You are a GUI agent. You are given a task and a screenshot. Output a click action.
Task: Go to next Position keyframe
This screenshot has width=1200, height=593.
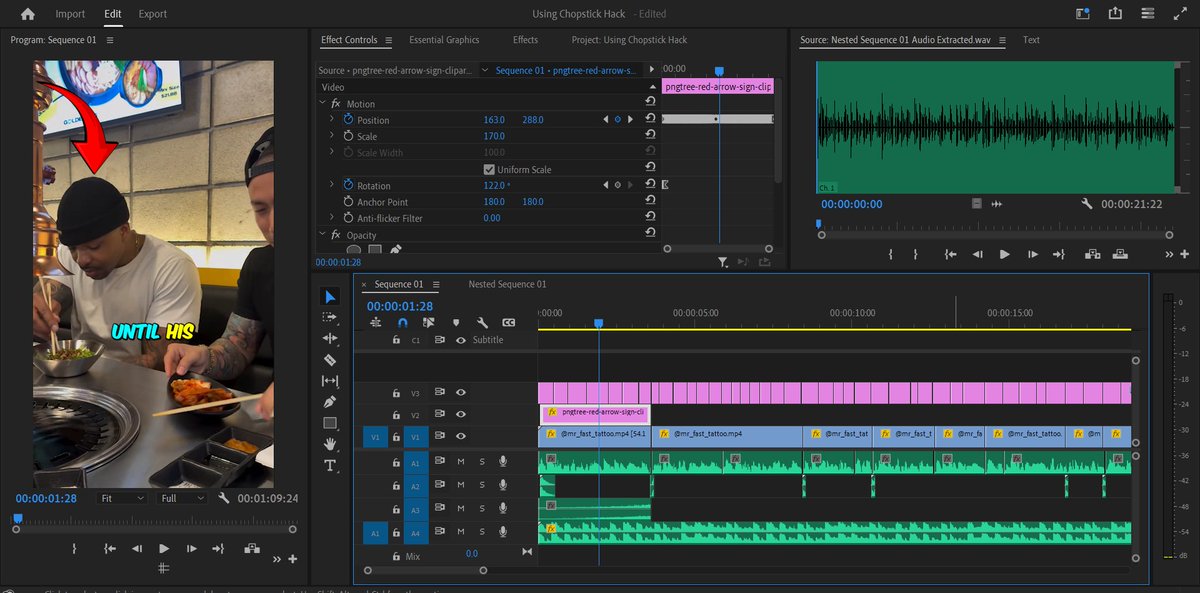click(x=630, y=120)
